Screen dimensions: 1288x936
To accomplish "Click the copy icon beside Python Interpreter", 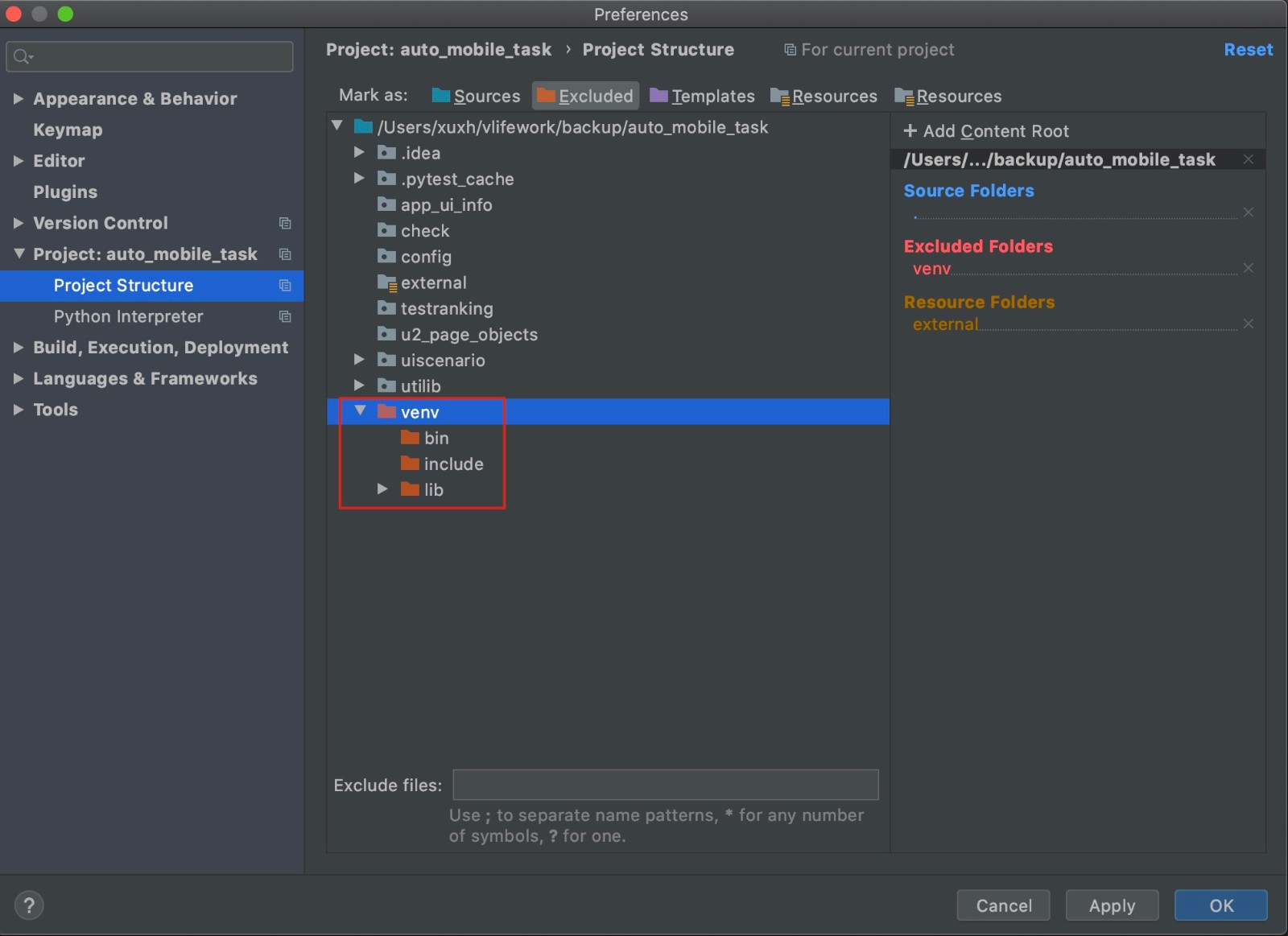I will click(285, 316).
